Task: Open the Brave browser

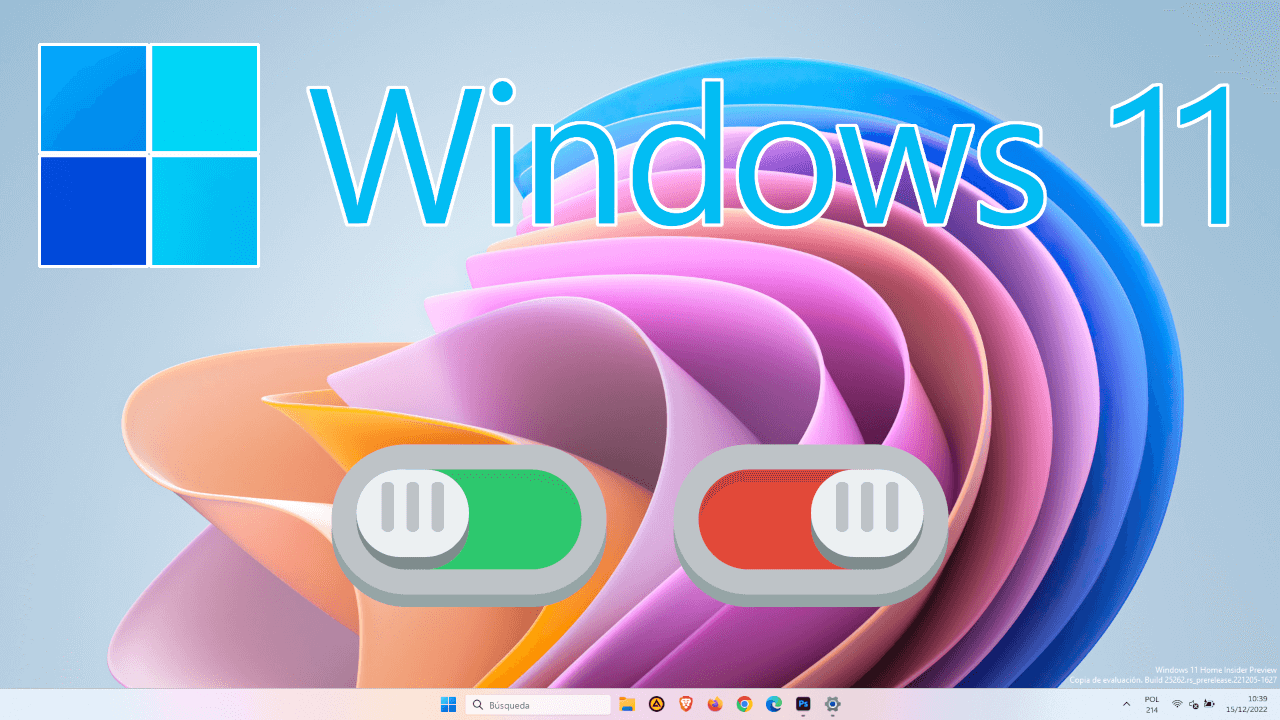Action: 686,704
